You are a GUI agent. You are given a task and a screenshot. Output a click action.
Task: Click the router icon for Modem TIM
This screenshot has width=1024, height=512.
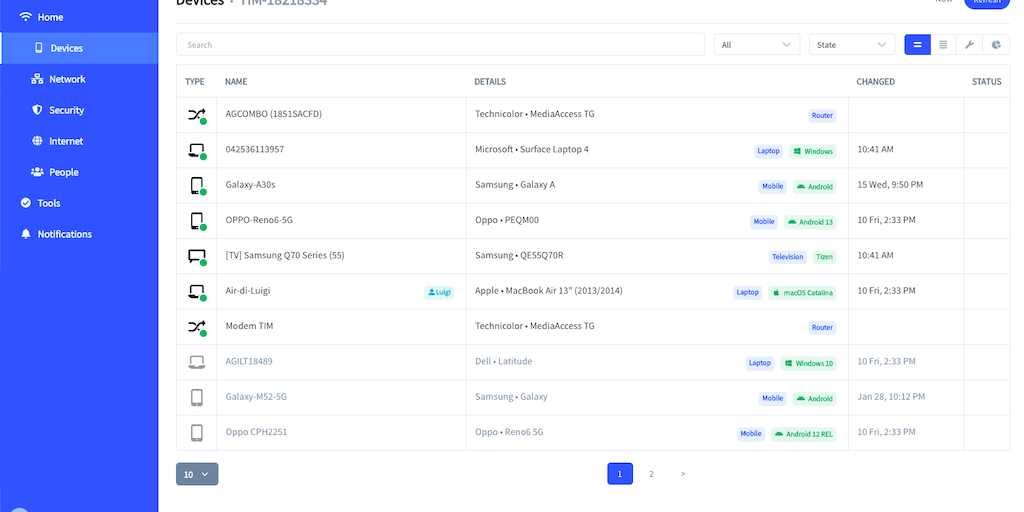point(197,327)
